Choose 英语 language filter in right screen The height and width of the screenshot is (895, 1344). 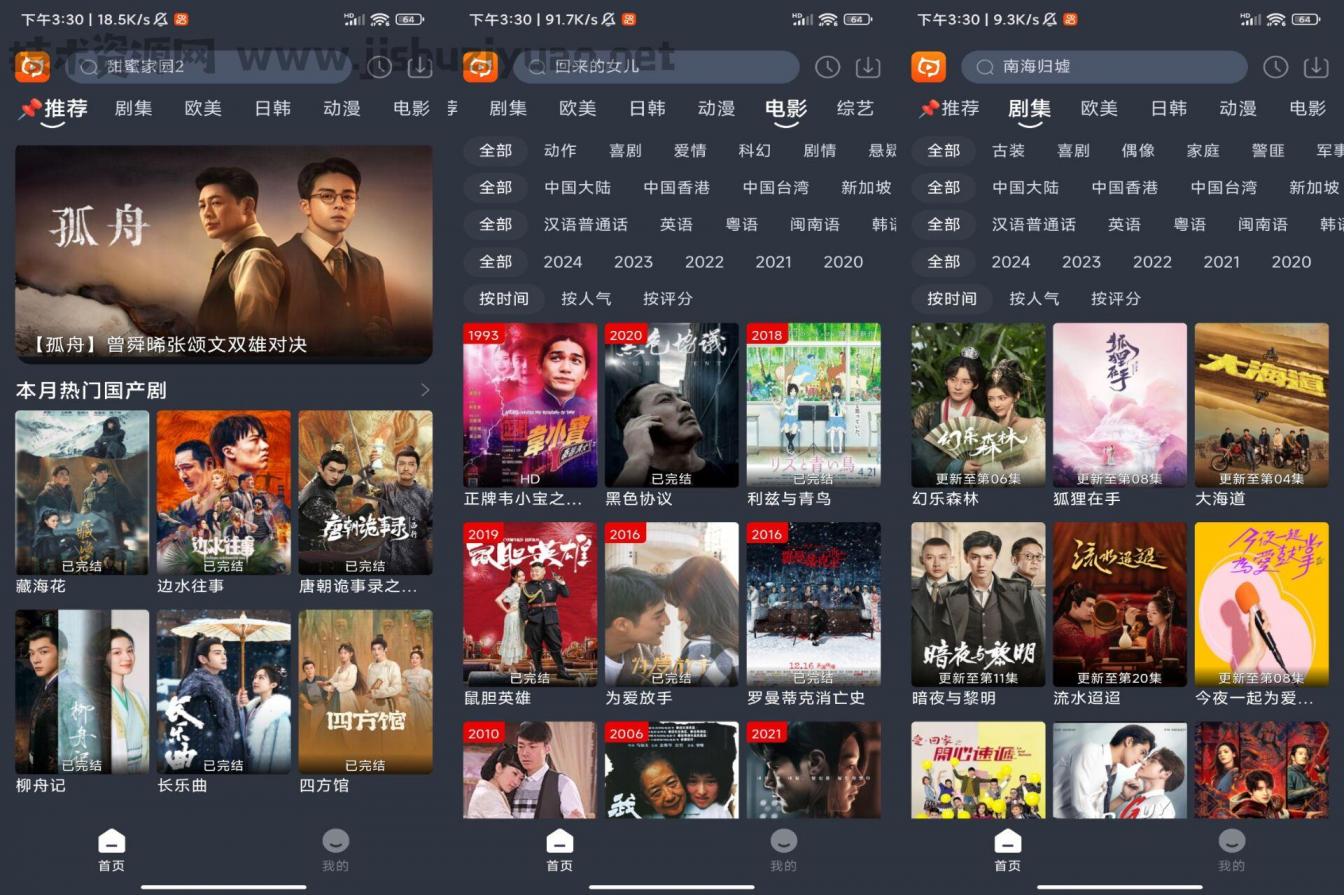(1124, 224)
